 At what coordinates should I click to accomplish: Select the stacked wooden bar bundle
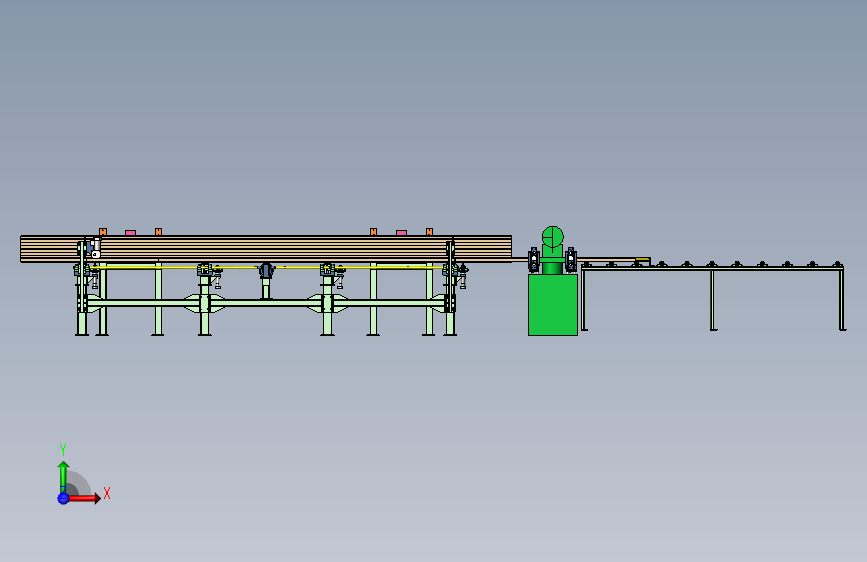tap(266, 249)
